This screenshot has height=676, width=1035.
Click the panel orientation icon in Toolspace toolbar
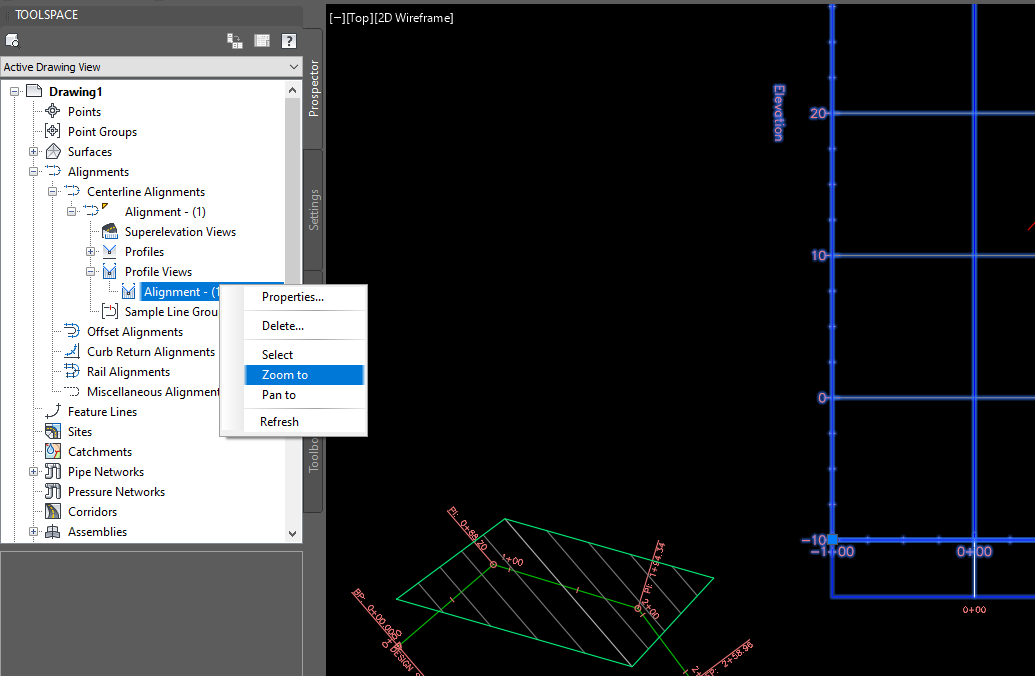[x=234, y=41]
